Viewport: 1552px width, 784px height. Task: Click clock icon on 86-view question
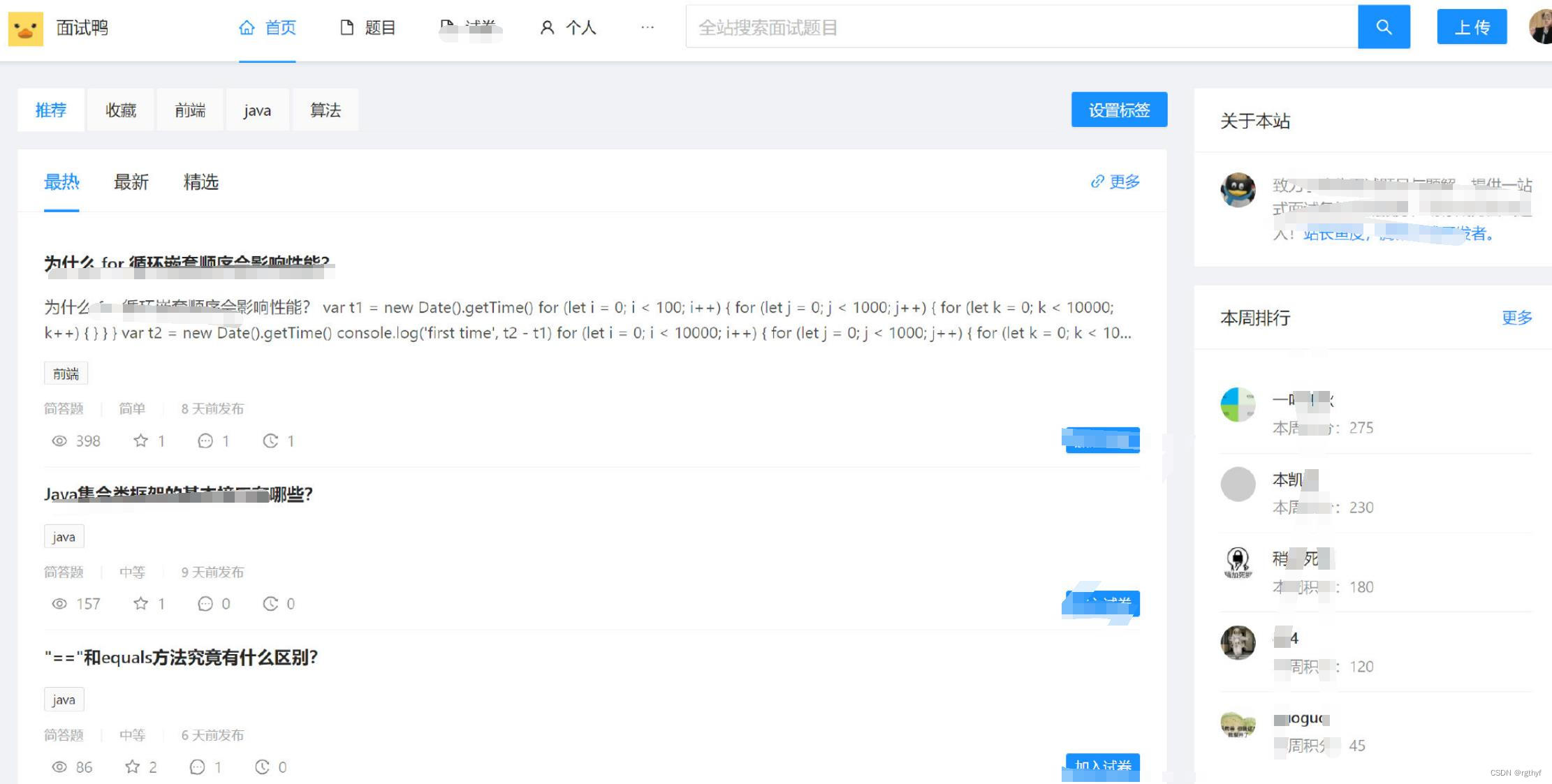(262, 767)
